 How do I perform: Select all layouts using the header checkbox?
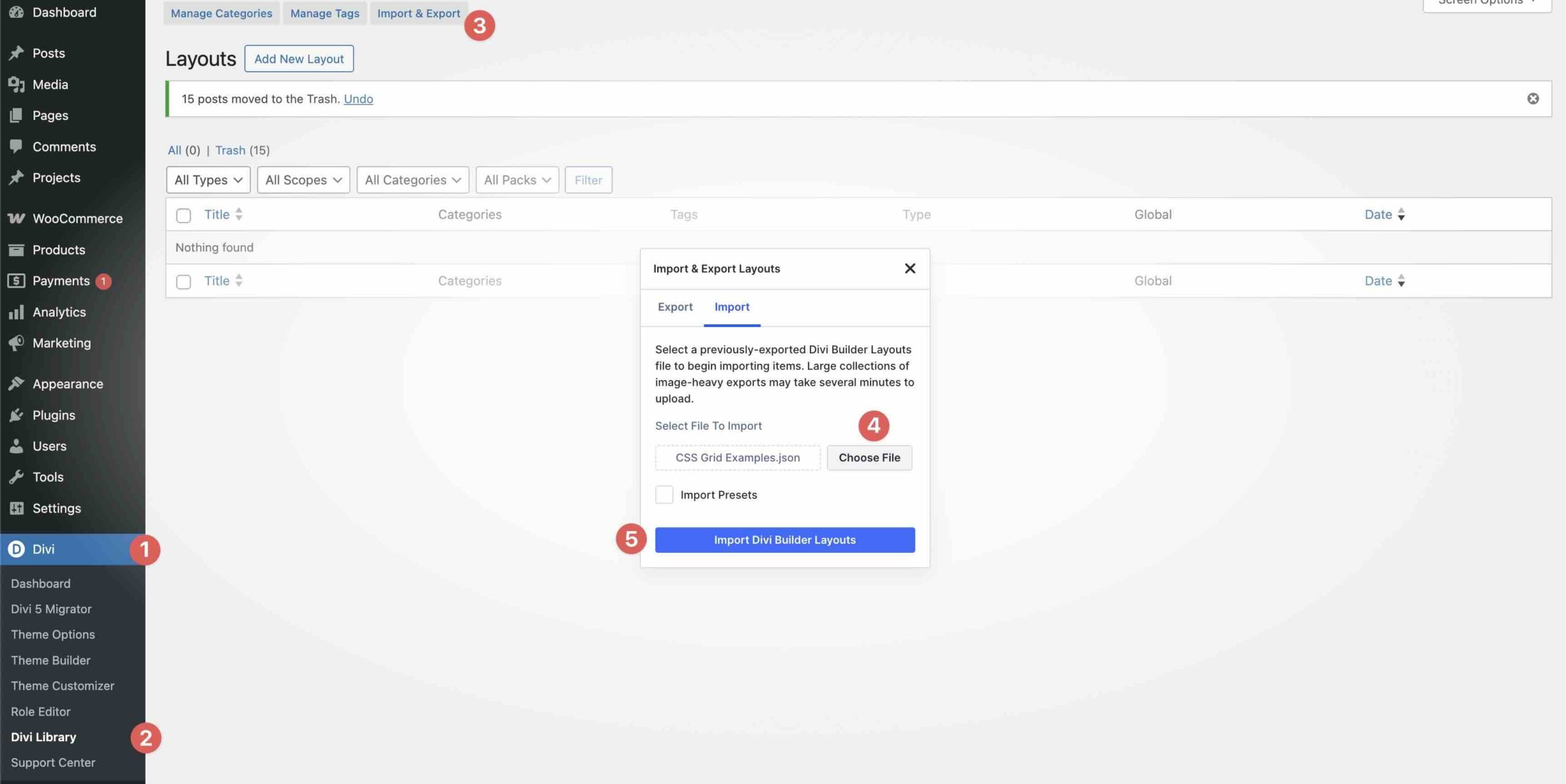(x=183, y=215)
